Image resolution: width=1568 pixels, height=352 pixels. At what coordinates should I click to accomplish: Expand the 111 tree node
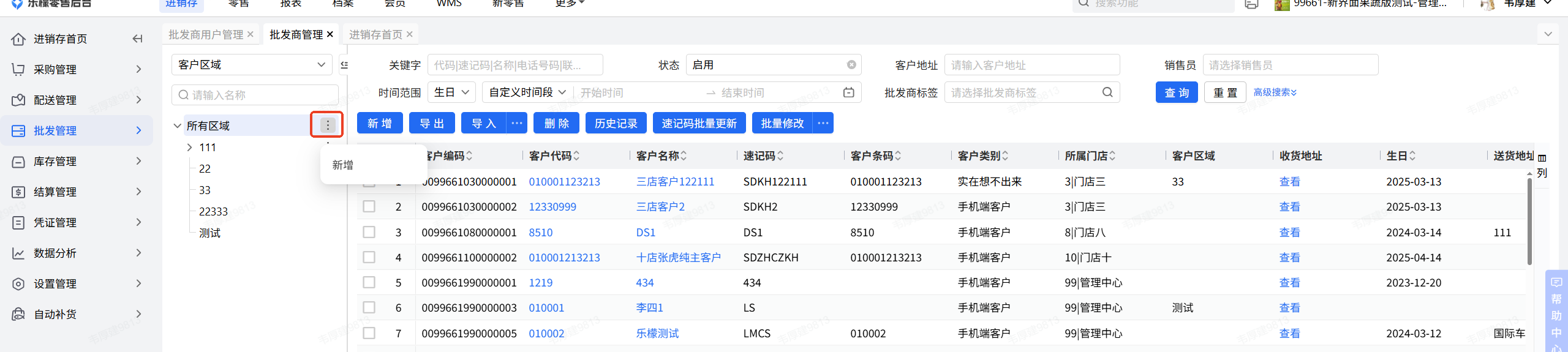[x=189, y=148]
